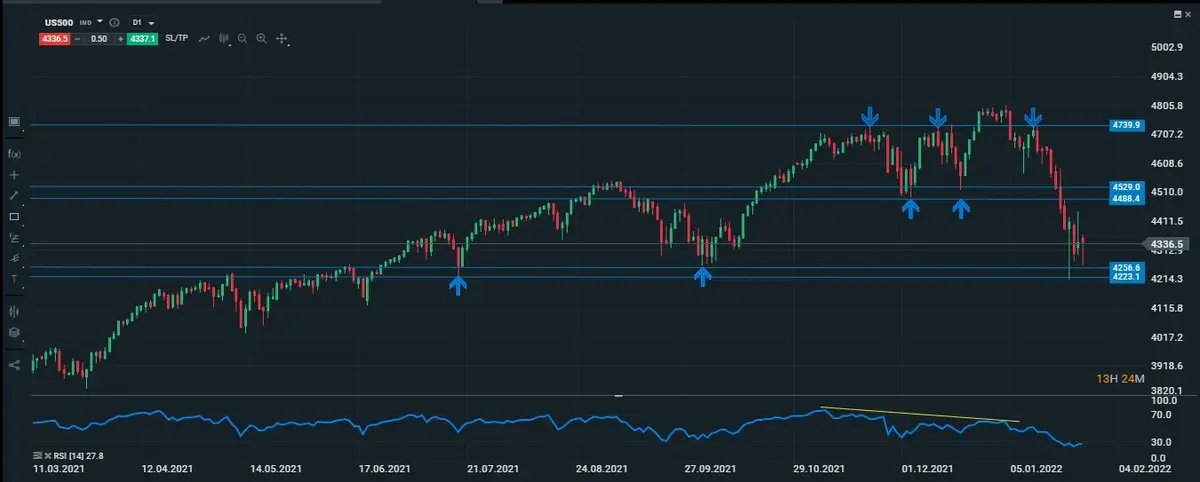Toggle the line chart view
The width and height of the screenshot is (1200, 482).
pos(204,39)
